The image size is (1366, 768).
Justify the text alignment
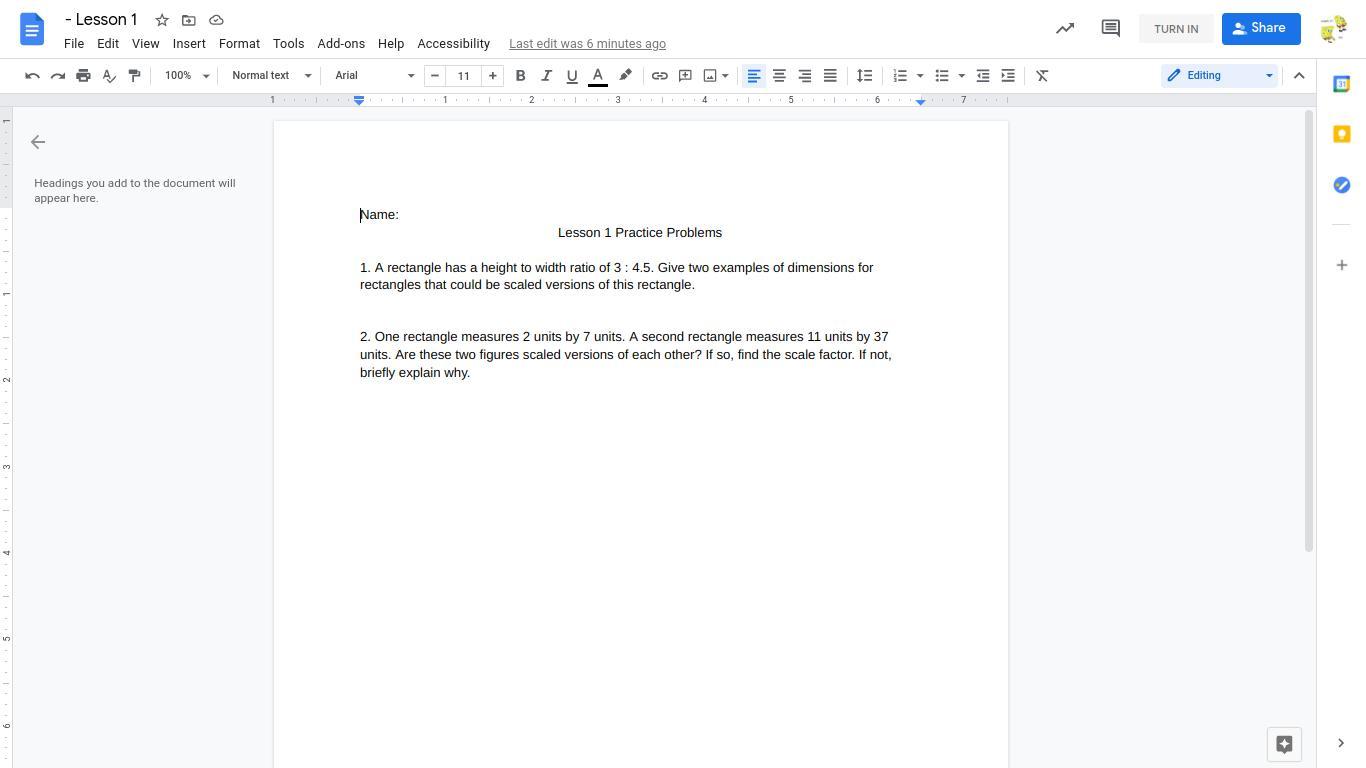point(830,76)
